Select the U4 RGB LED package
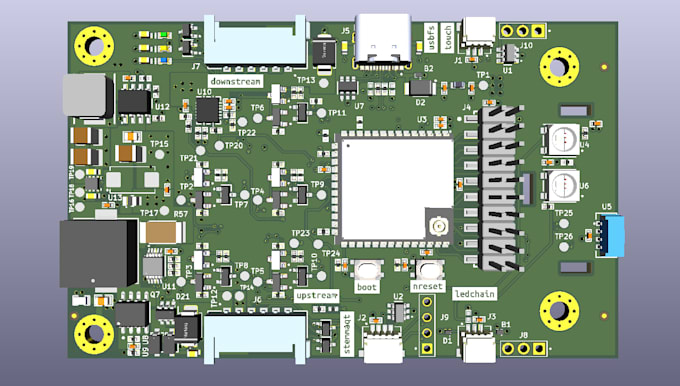The width and height of the screenshot is (680, 386). click(x=562, y=140)
